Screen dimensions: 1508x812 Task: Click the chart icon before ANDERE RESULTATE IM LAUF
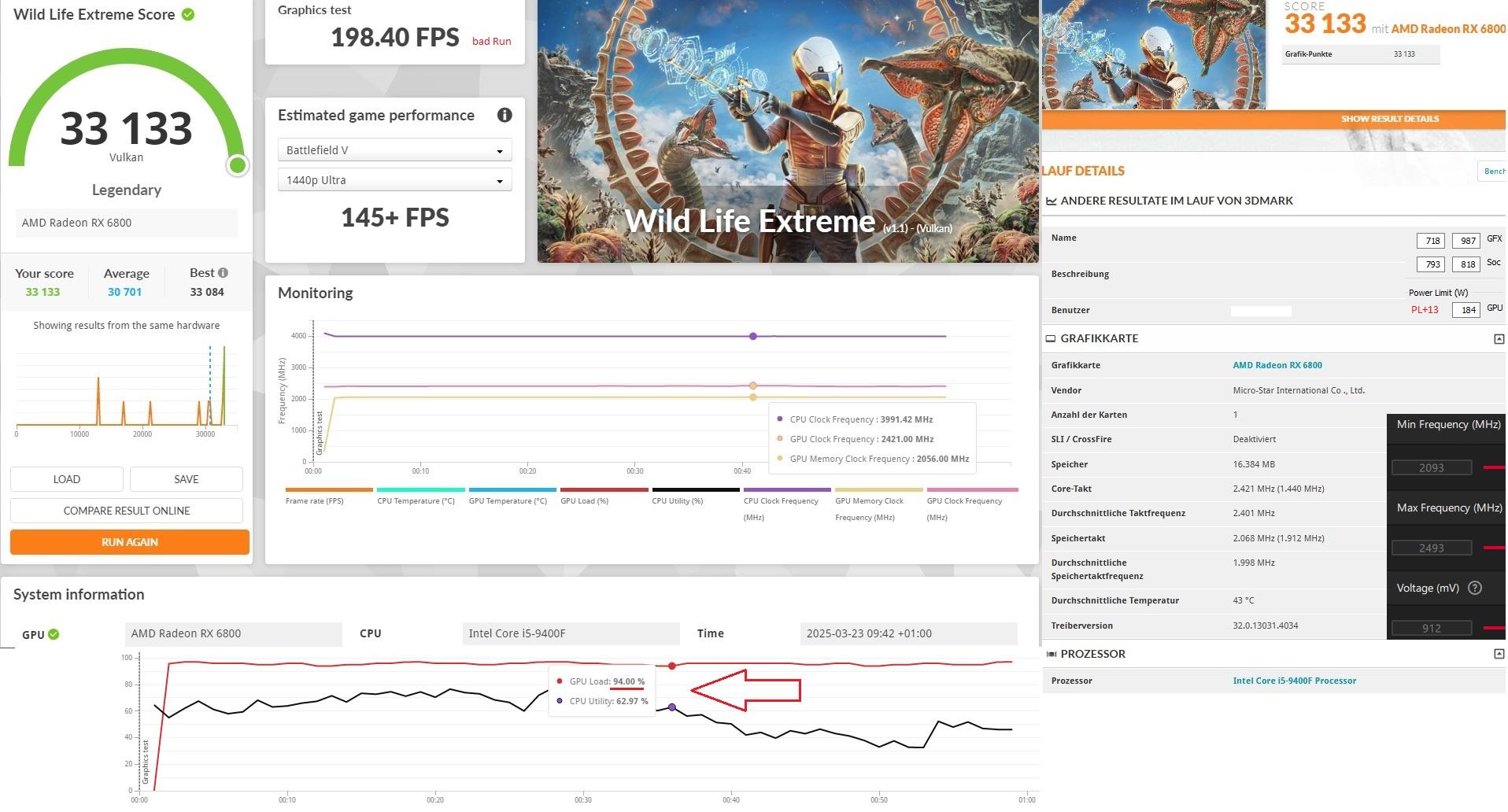pos(1051,201)
